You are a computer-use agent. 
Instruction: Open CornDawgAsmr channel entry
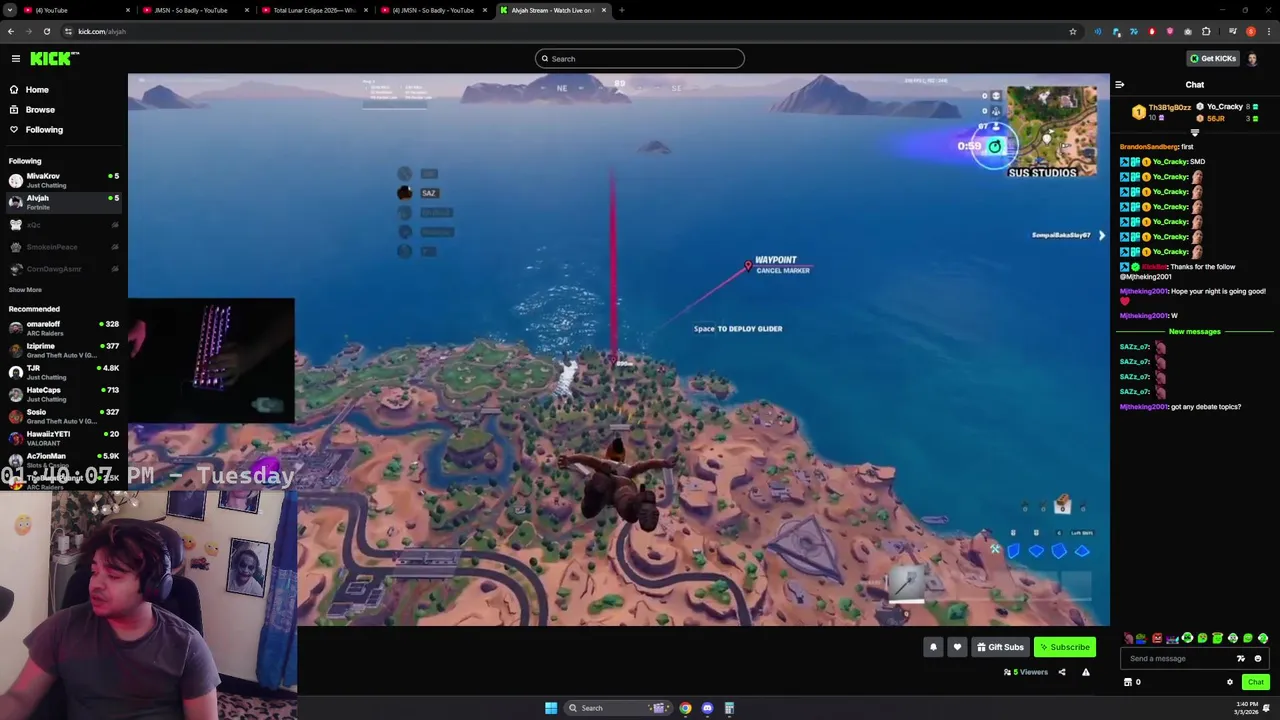[x=62, y=269]
